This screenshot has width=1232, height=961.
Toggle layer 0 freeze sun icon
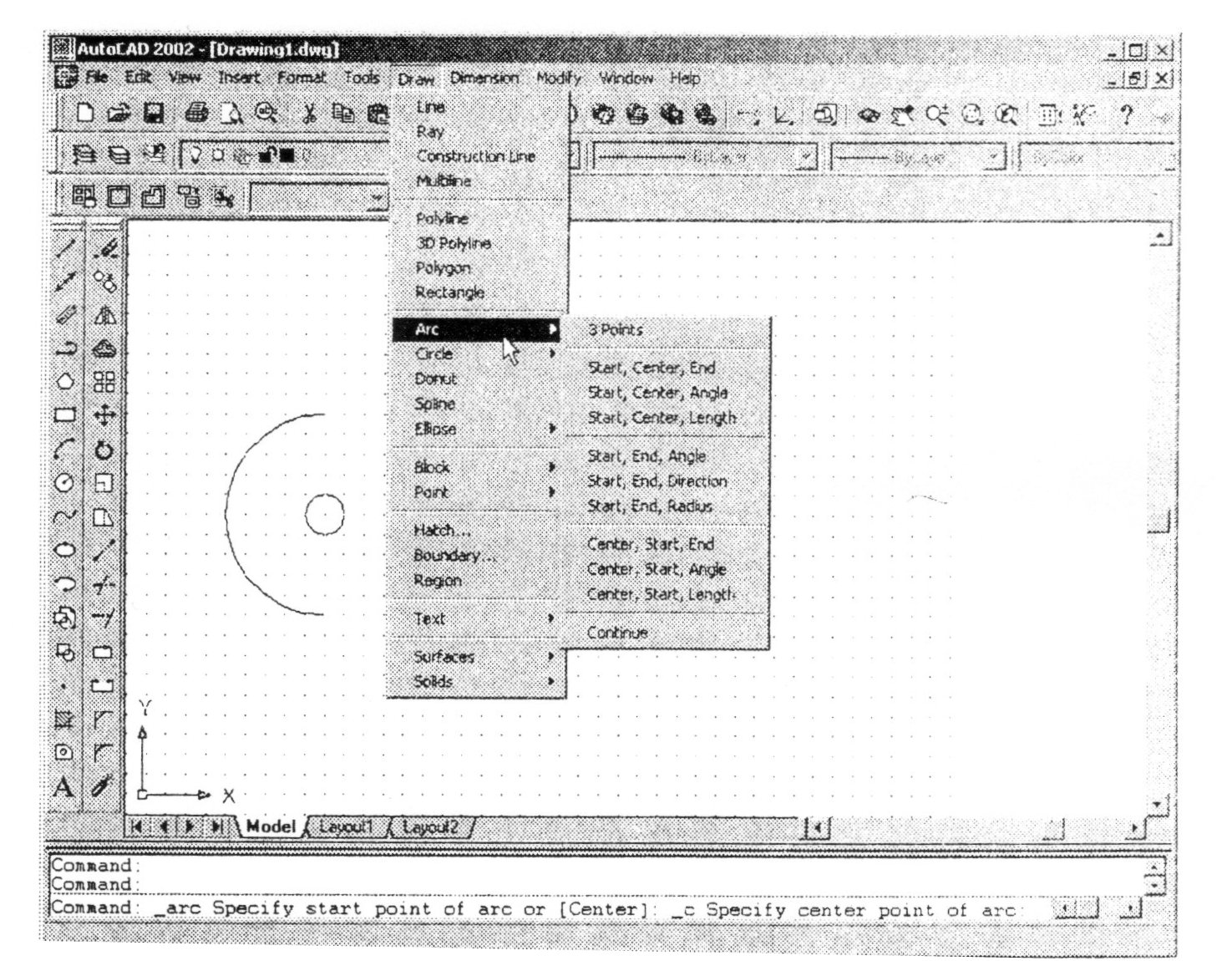click(217, 155)
